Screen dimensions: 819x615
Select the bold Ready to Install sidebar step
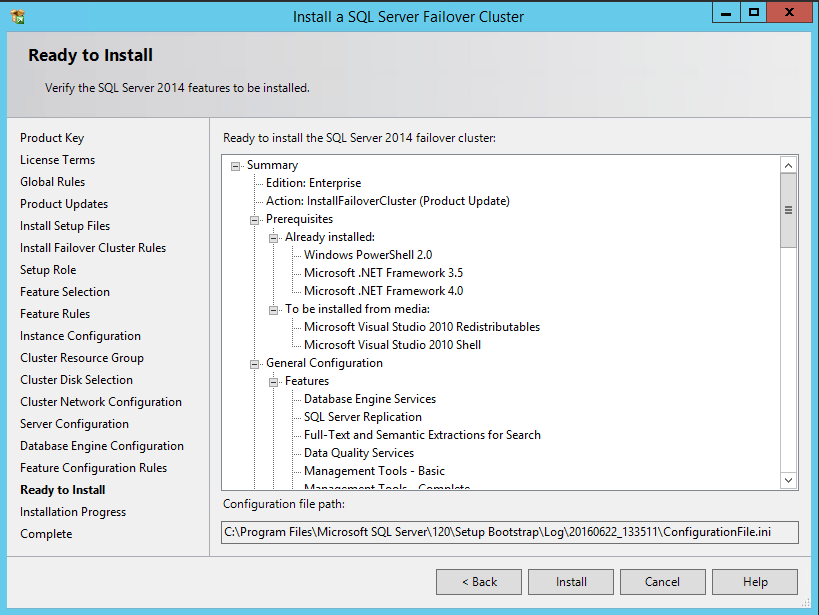[63, 490]
